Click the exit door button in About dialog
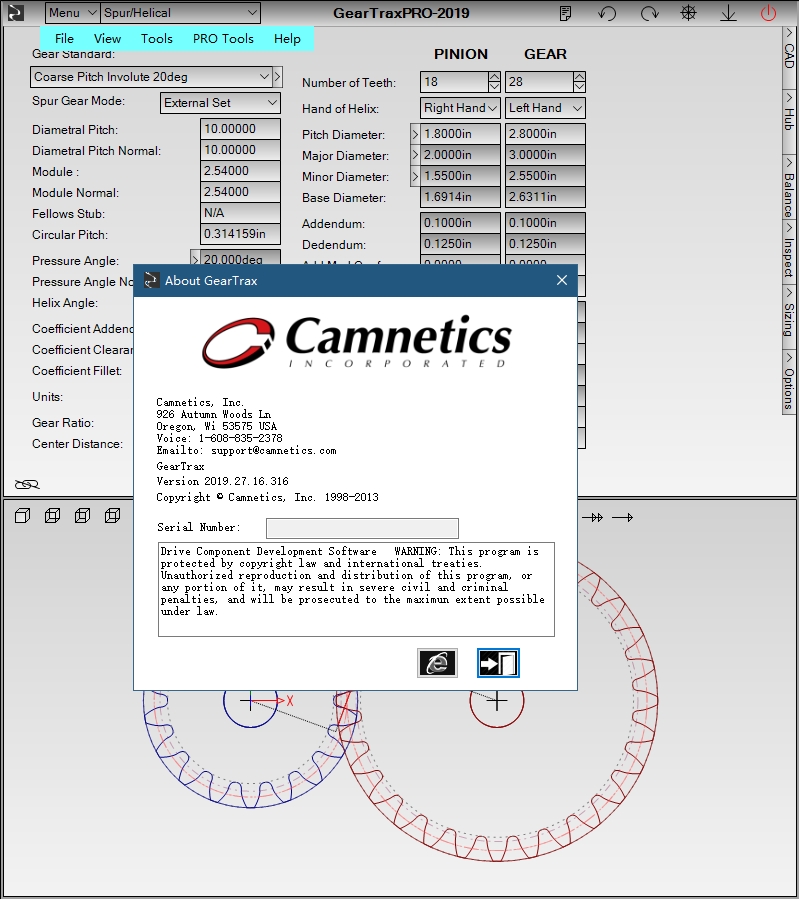 coord(498,663)
